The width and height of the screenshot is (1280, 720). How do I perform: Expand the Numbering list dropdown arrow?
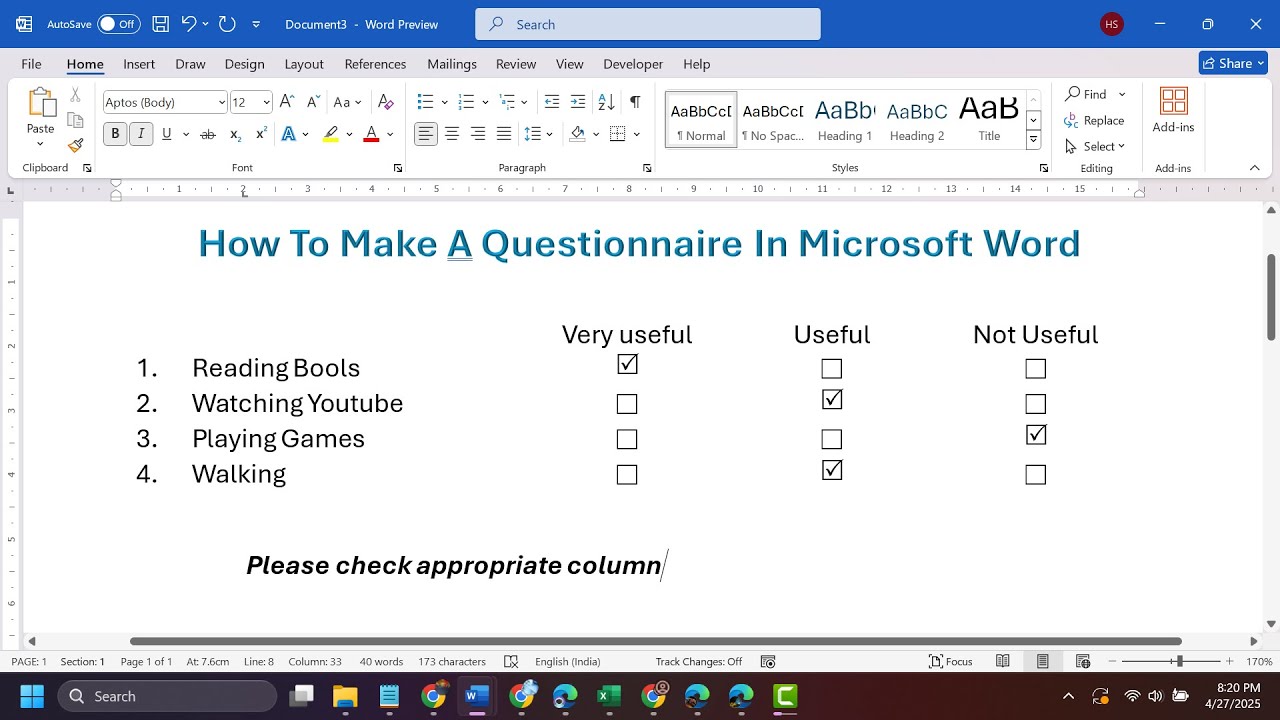(x=485, y=102)
